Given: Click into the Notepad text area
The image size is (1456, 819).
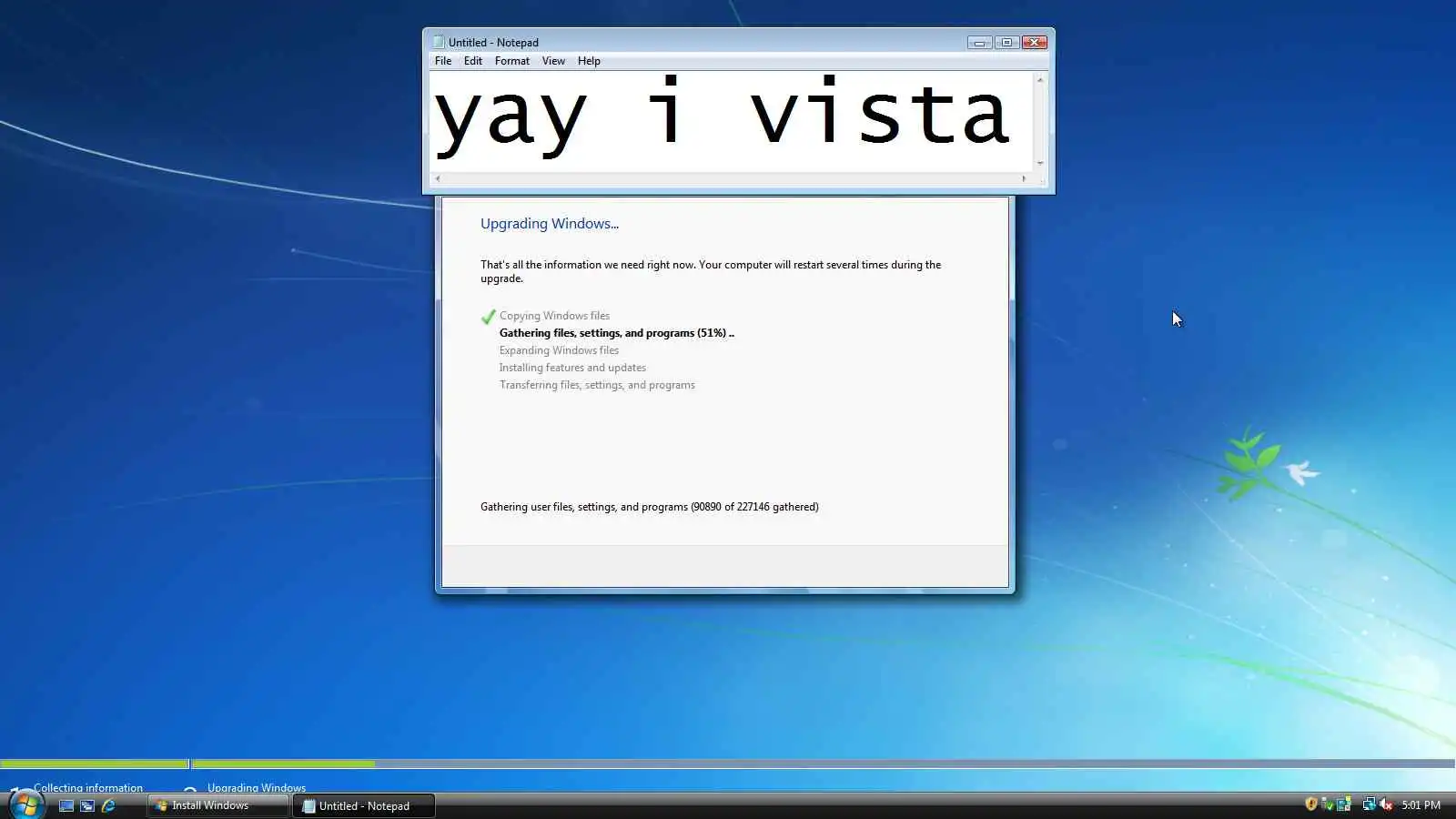Looking at the screenshot, I should click(732, 121).
